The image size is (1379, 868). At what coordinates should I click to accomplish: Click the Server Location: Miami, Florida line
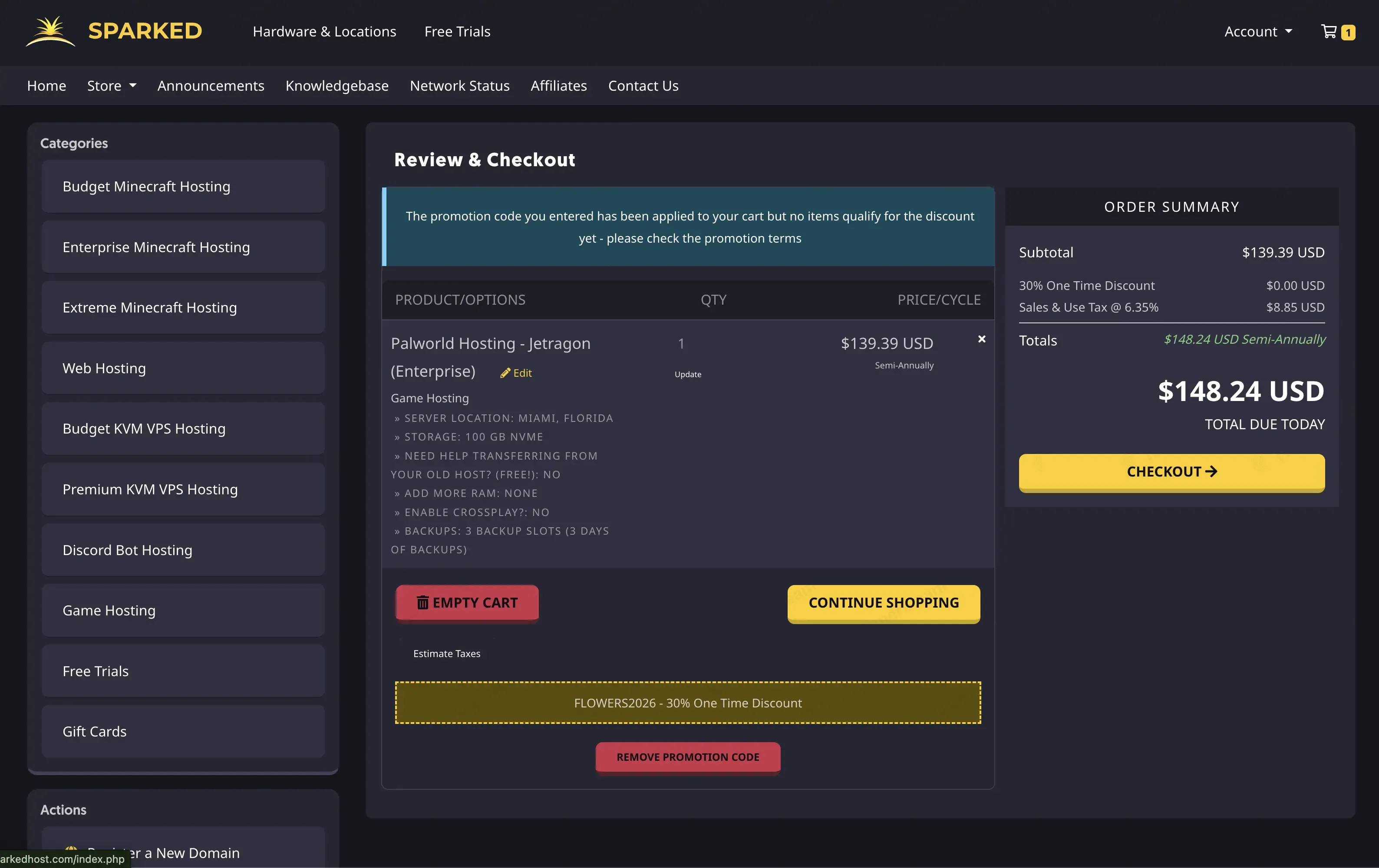[503, 418]
